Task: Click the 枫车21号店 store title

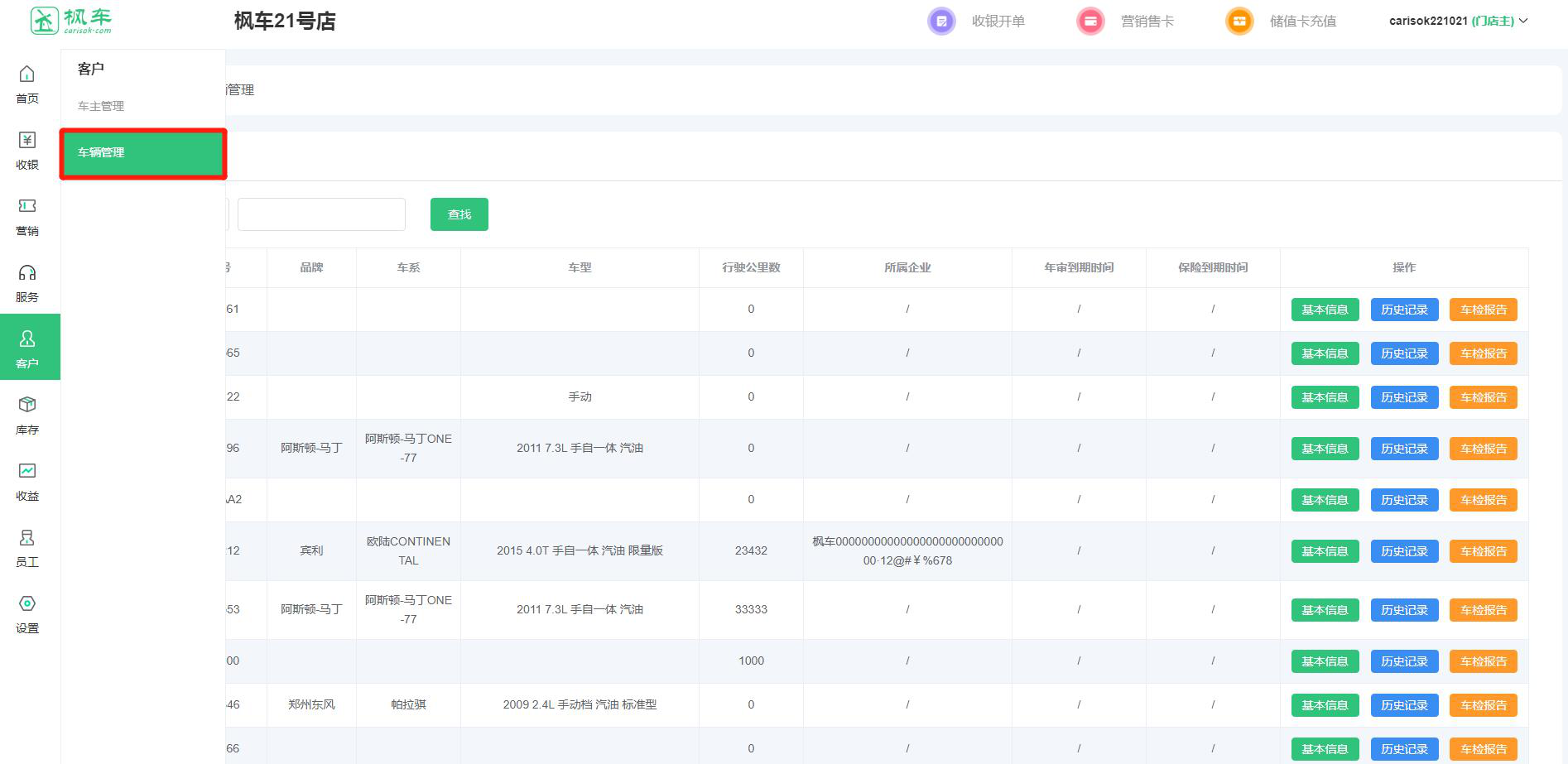Action: (x=285, y=22)
